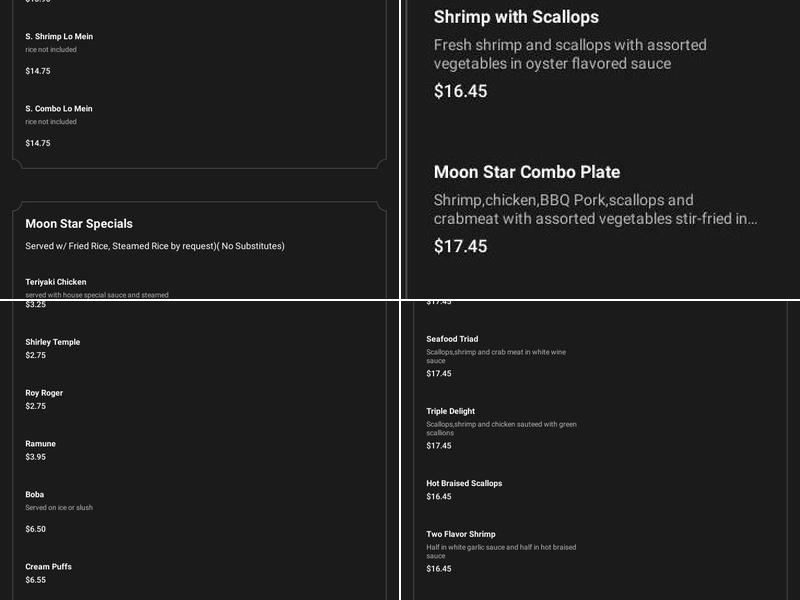Choose the S. Combo Lo Mein dish
This screenshot has height=600, width=800.
tap(58, 109)
